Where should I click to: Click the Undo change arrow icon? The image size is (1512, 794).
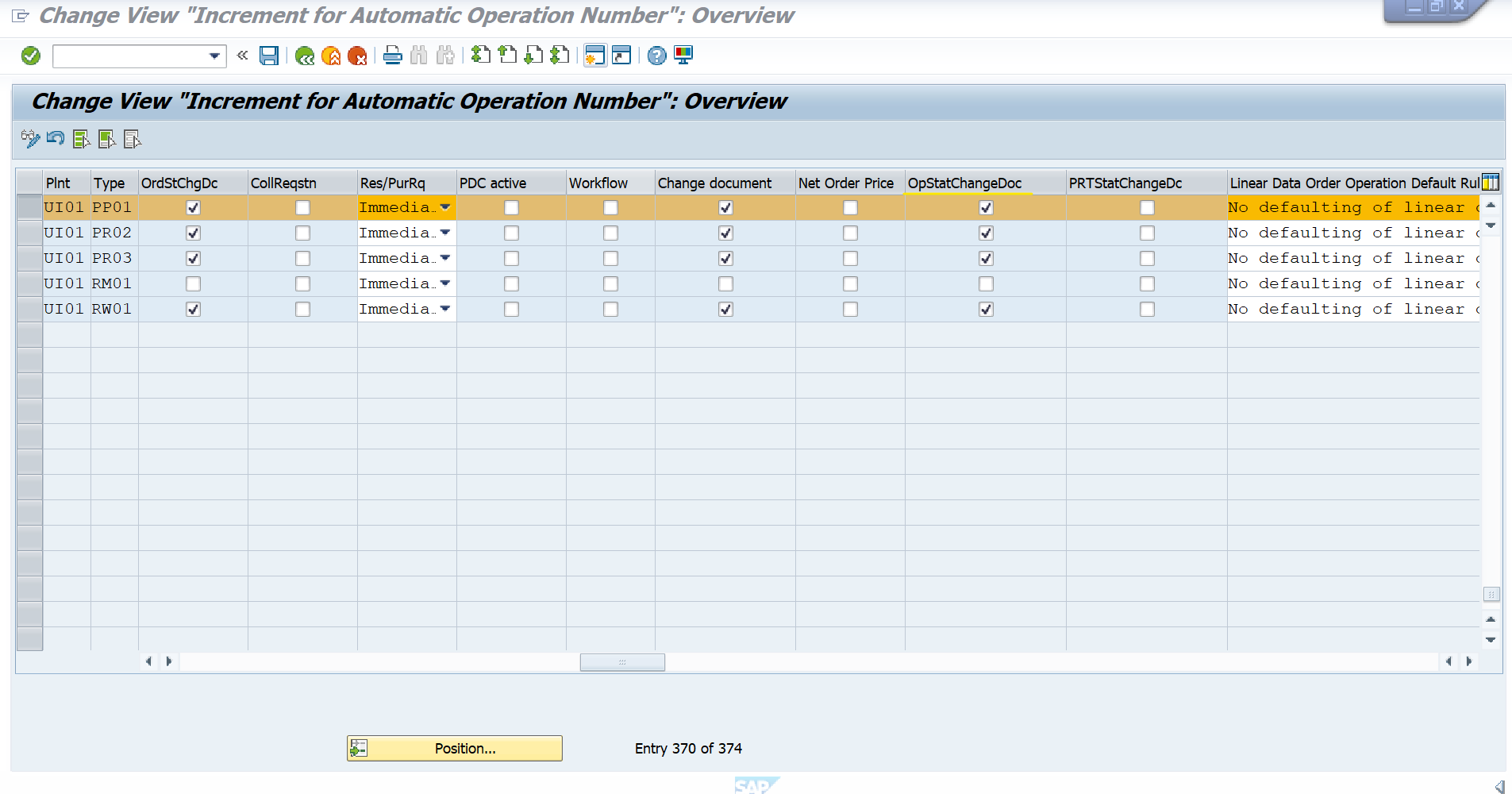tap(56, 139)
